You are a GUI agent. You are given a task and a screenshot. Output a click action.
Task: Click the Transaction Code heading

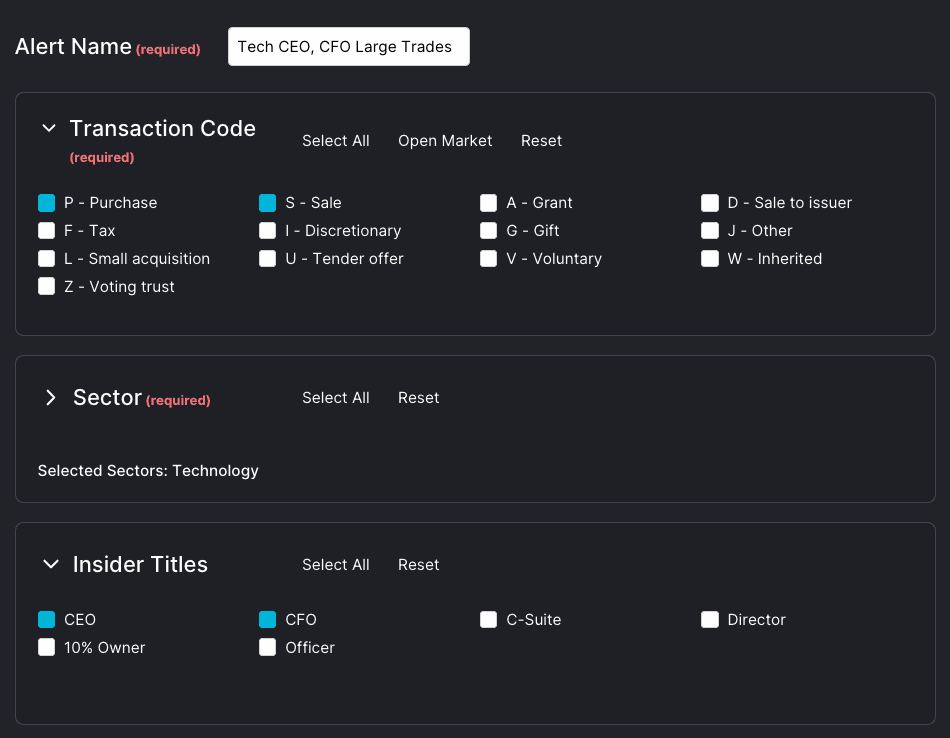click(162, 128)
